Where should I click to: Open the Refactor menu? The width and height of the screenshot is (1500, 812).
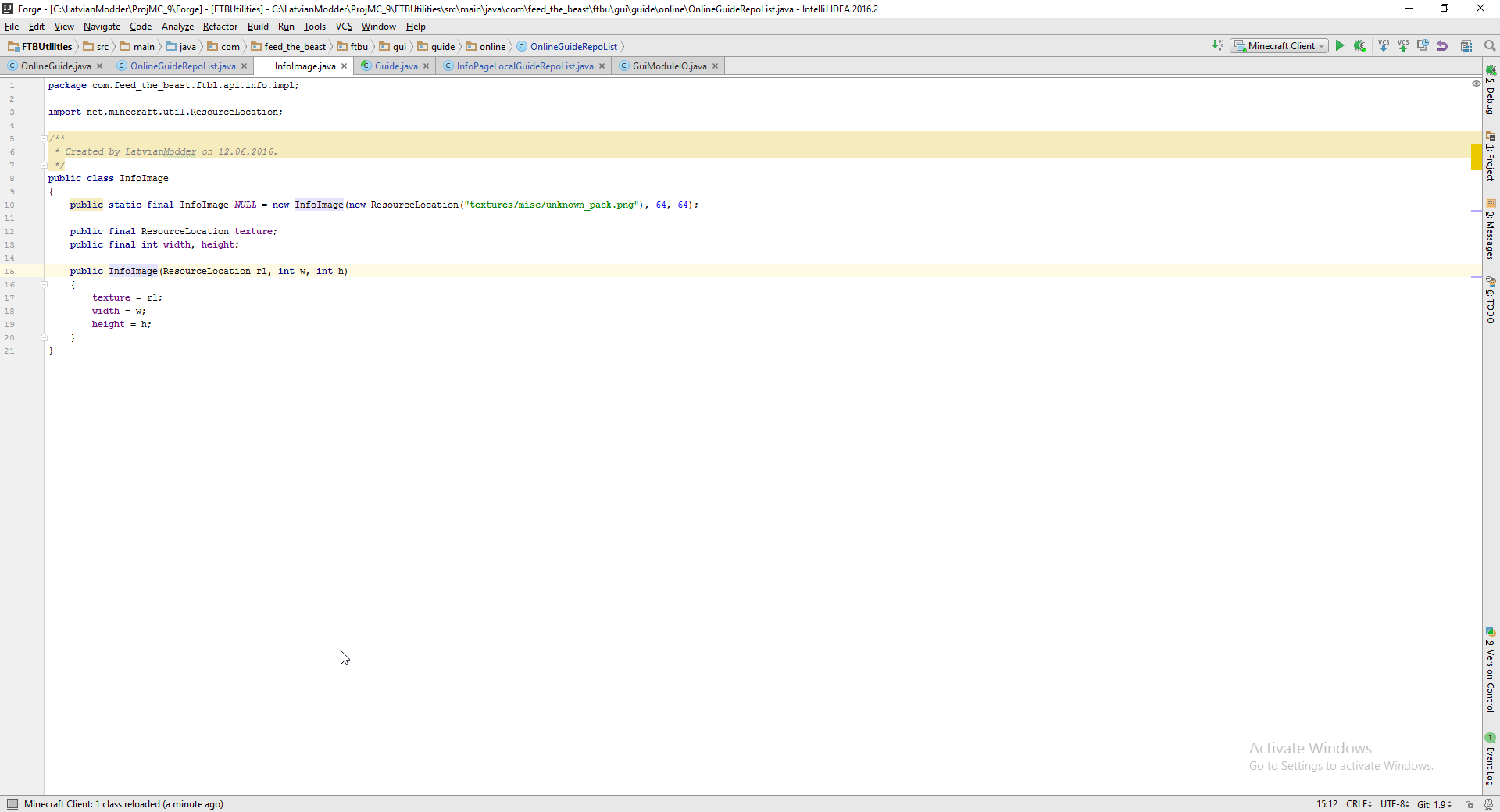coord(220,27)
